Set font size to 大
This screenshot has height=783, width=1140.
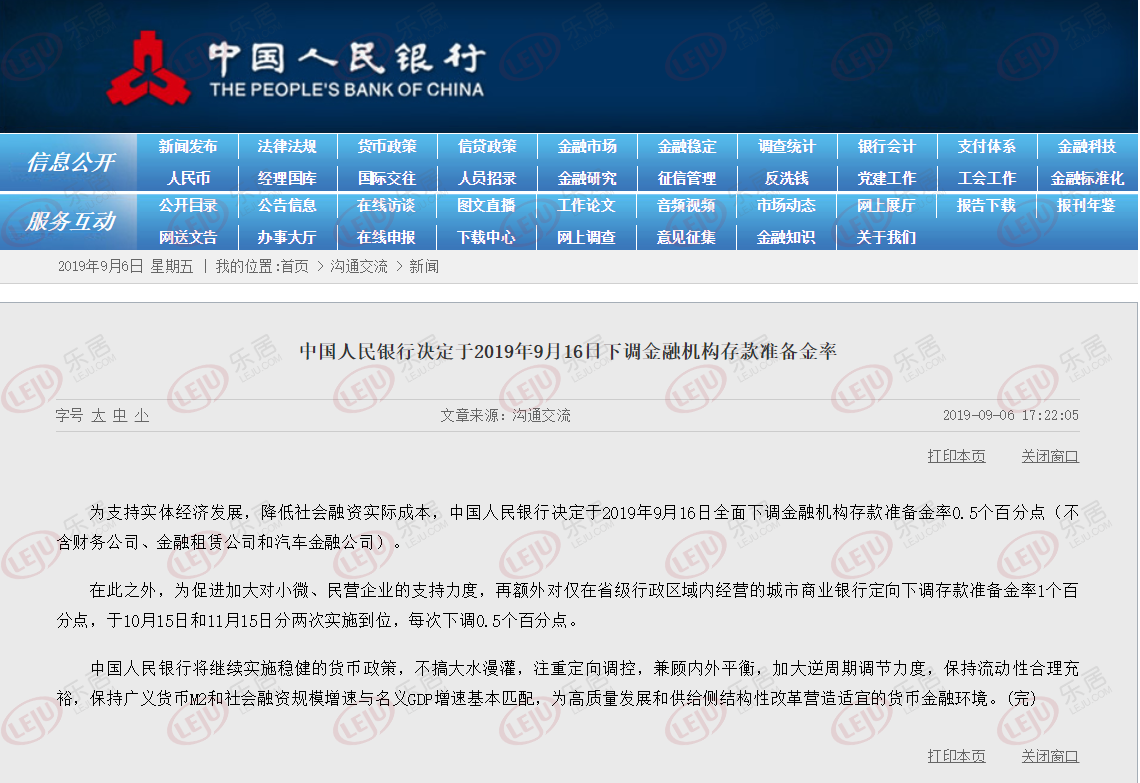tap(99, 416)
